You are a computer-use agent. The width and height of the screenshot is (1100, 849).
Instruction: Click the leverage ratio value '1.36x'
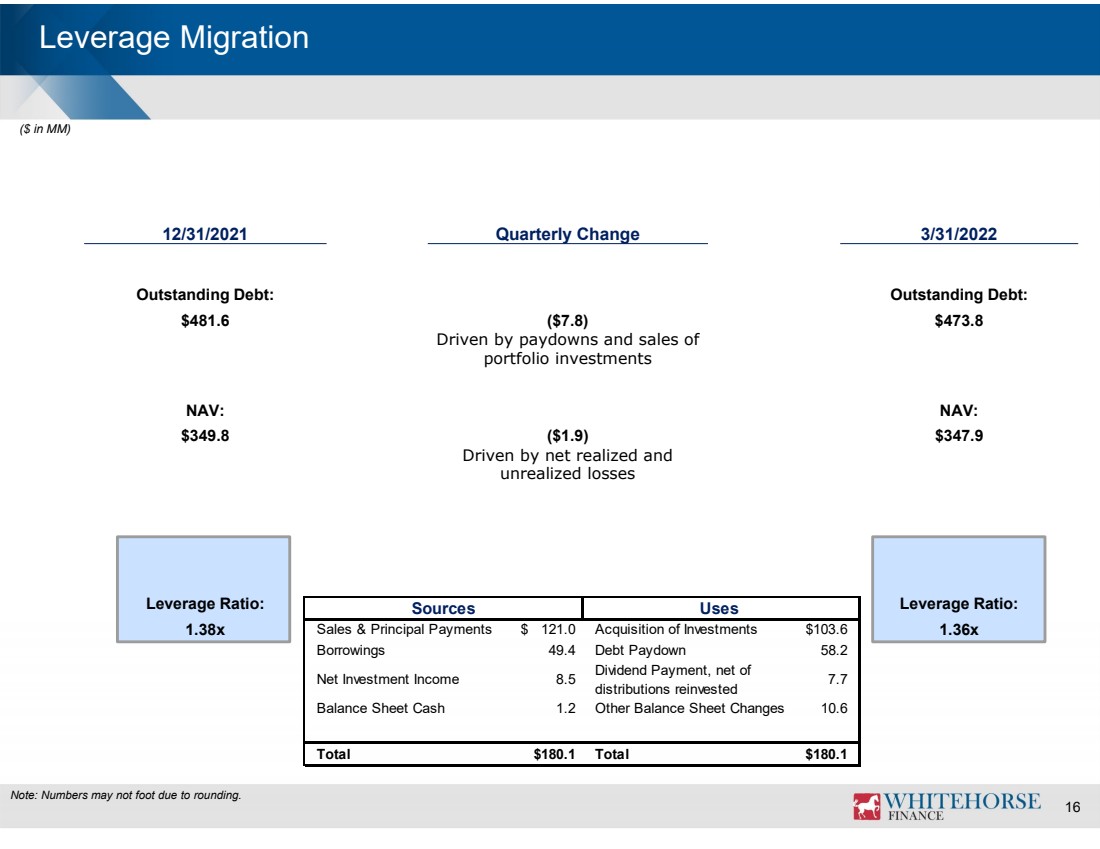click(958, 629)
